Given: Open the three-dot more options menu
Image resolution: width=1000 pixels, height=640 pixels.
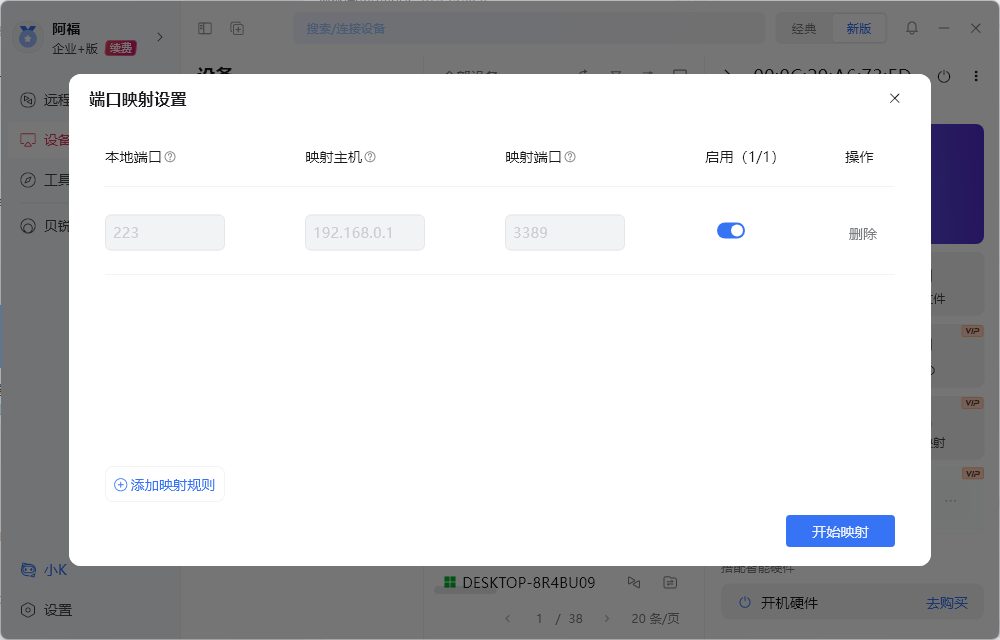Looking at the screenshot, I should click(x=975, y=75).
